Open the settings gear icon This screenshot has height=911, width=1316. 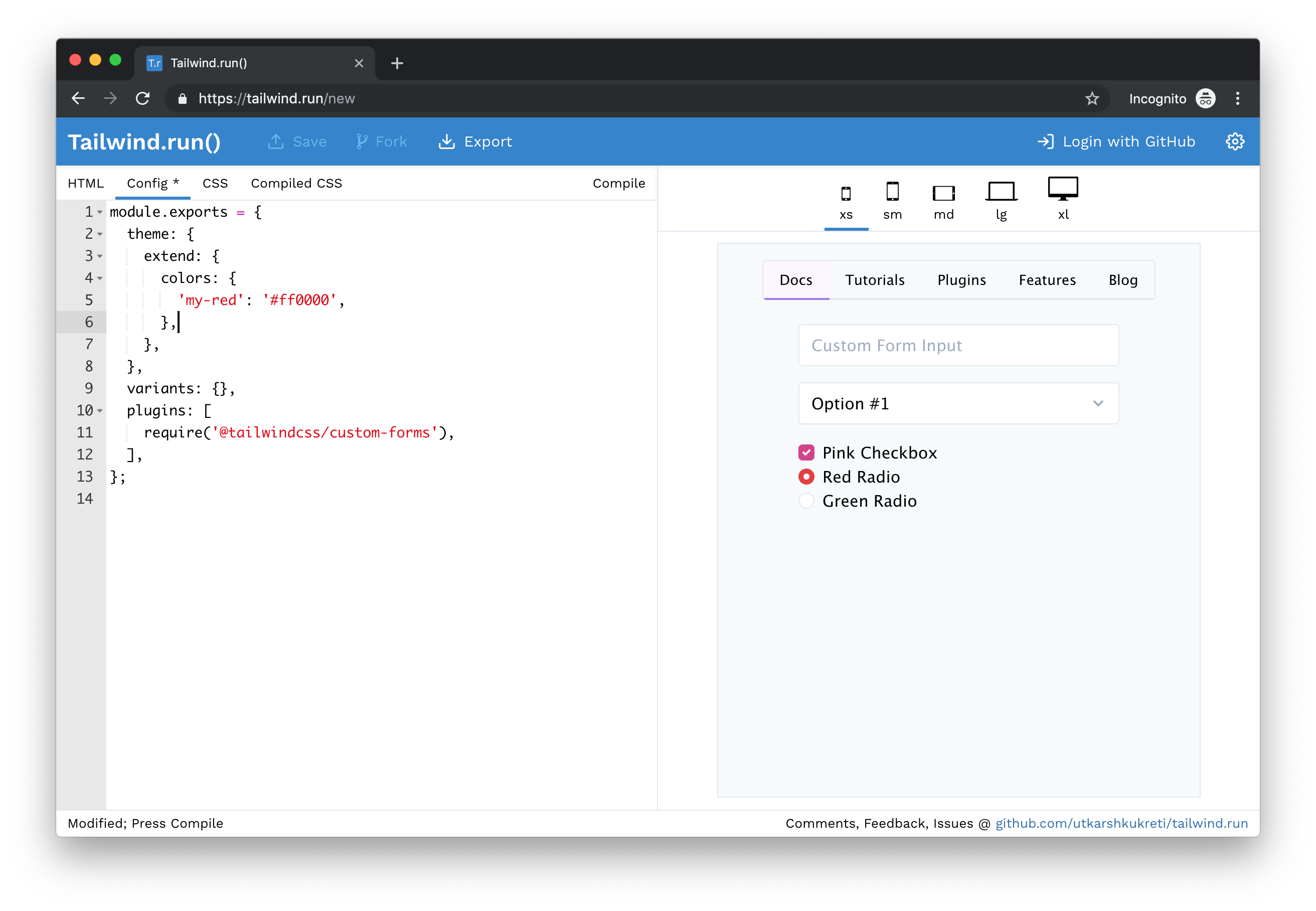1234,141
